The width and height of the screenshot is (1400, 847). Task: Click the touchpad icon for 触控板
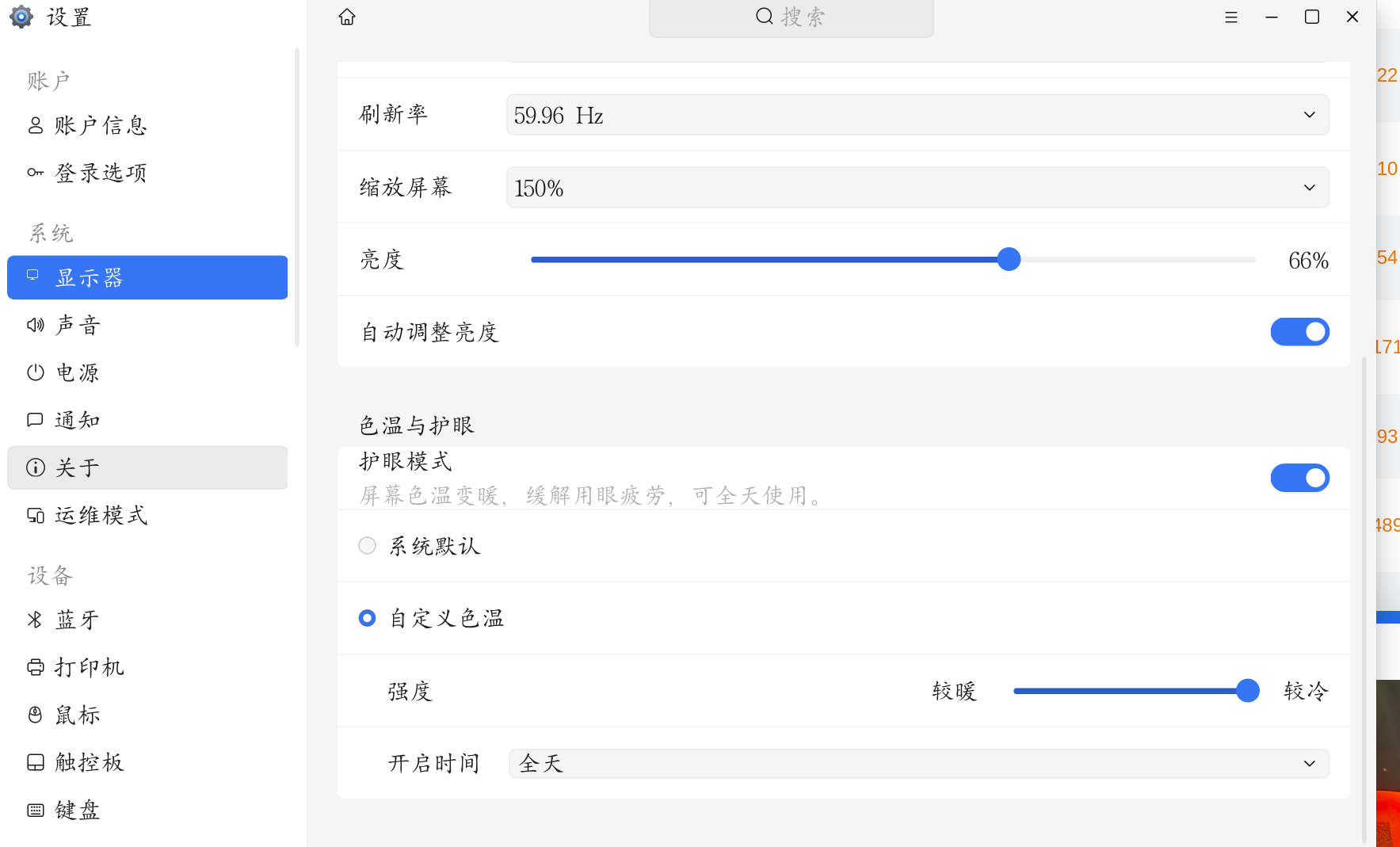pos(36,762)
